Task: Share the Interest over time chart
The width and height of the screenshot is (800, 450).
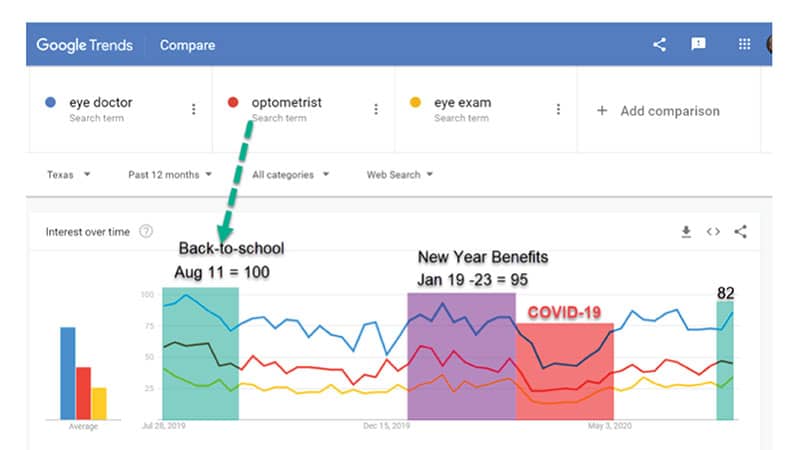Action: [740, 232]
